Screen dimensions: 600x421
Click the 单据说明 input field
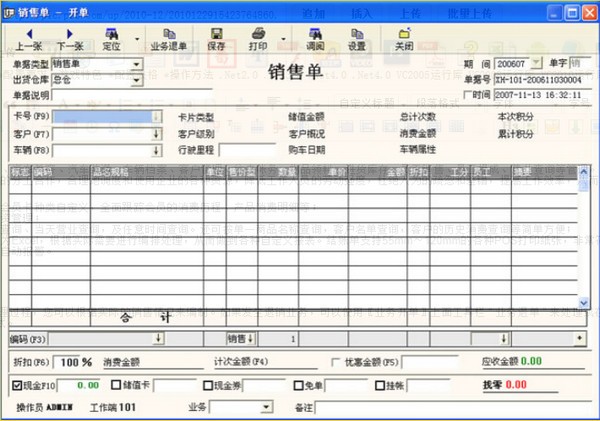pyautogui.click(x=132, y=95)
